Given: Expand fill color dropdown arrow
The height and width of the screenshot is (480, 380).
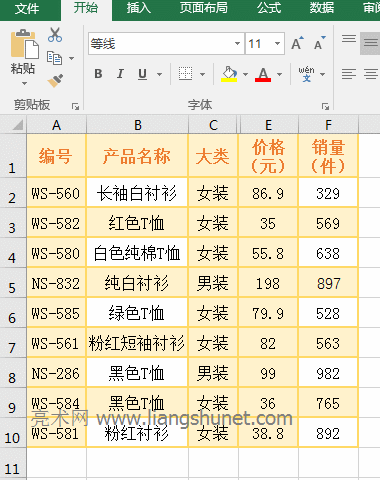Looking at the screenshot, I should [245, 74].
